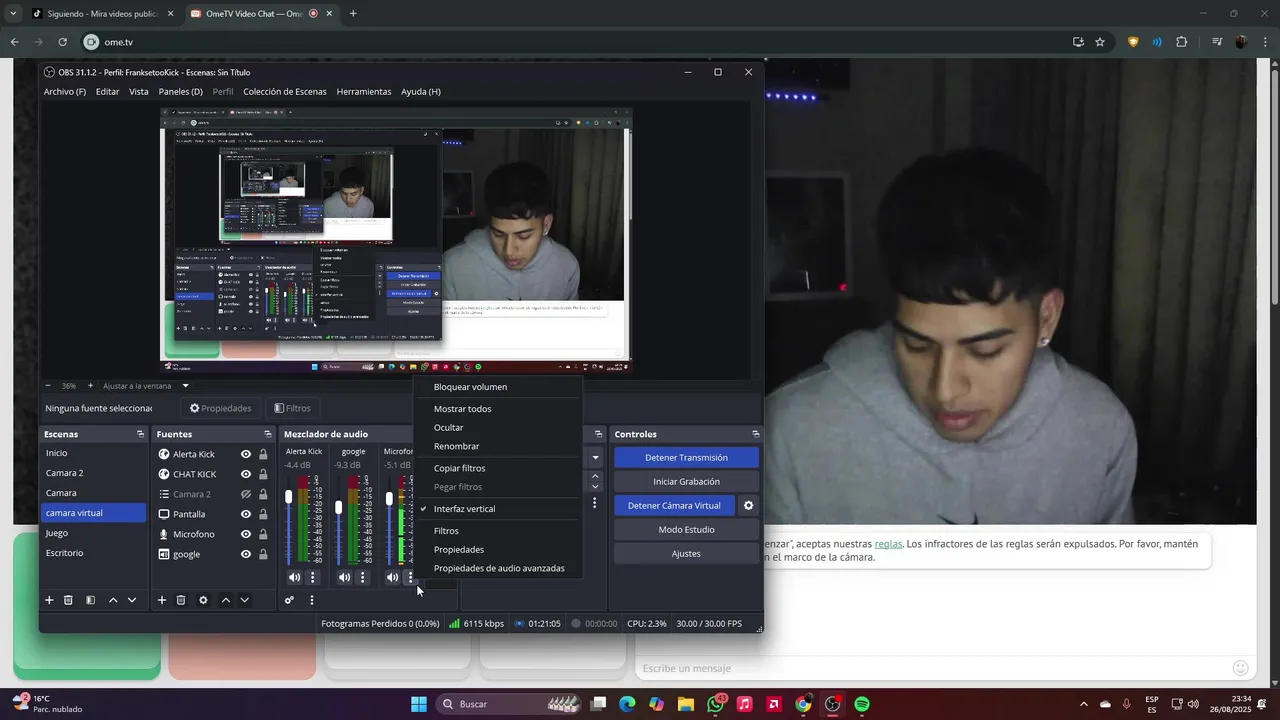The width and height of the screenshot is (1280, 720).
Task: Adjust the Alerta Kick volume fader
Action: click(x=289, y=497)
